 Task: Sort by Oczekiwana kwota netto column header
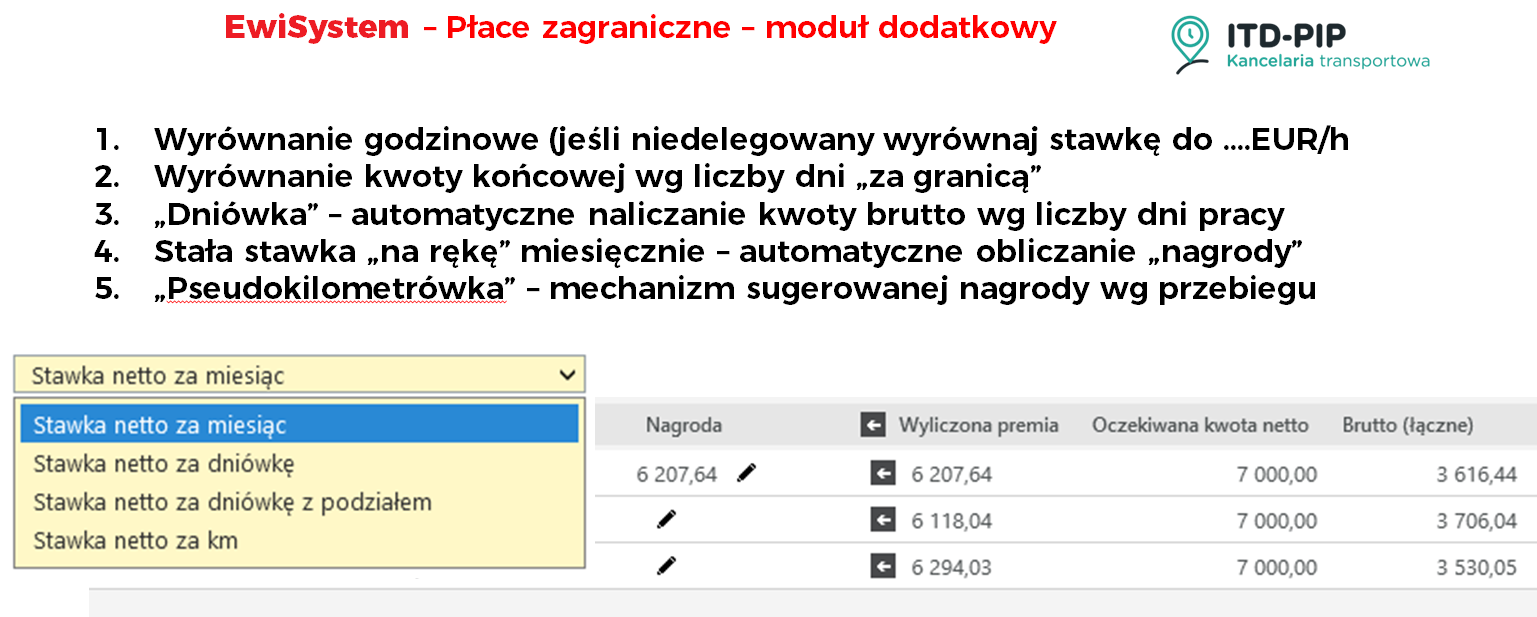click(1199, 426)
